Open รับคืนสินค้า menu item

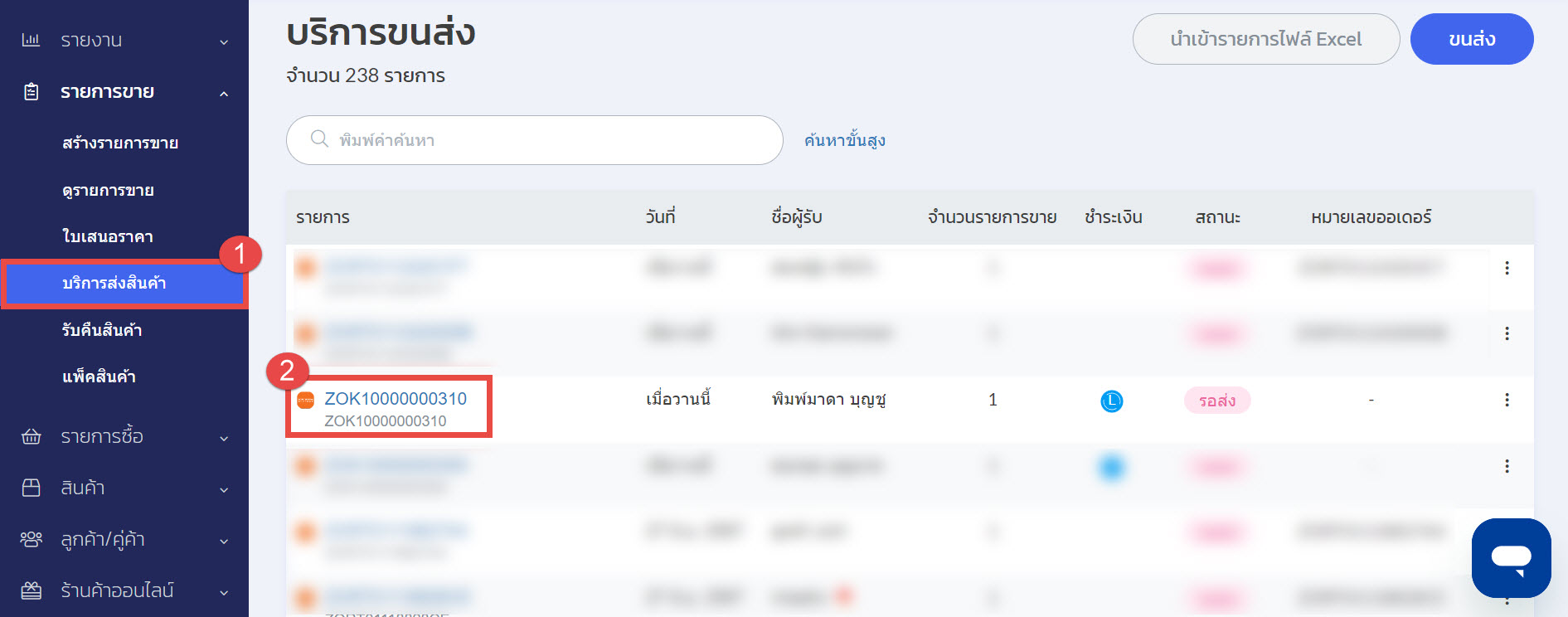(x=102, y=330)
